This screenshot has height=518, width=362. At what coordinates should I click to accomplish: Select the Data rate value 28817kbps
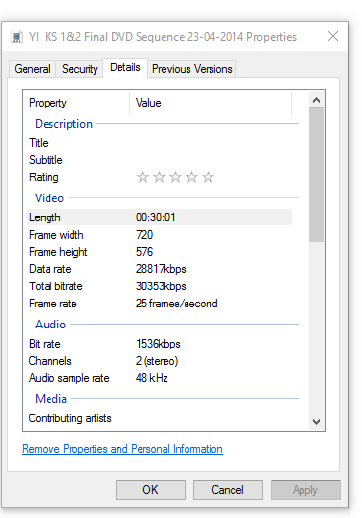tap(161, 269)
